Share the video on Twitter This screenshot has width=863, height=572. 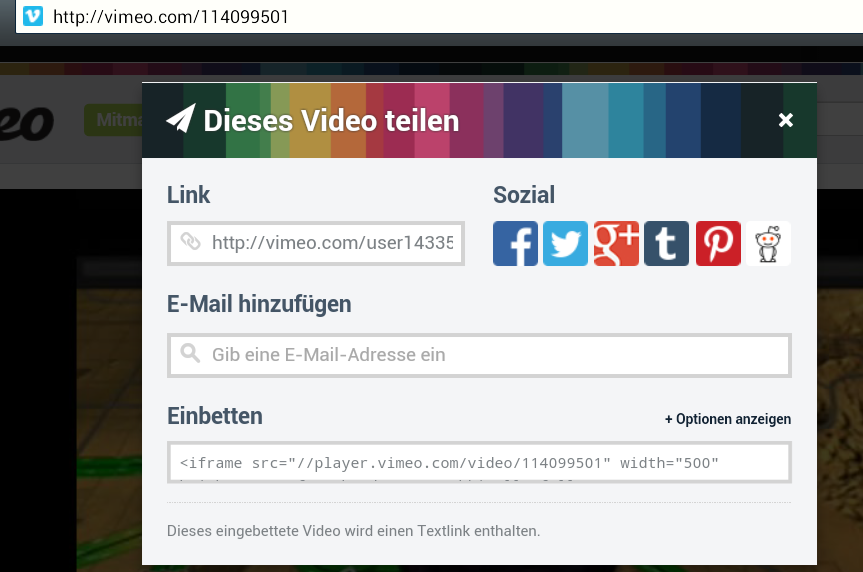tap(565, 244)
